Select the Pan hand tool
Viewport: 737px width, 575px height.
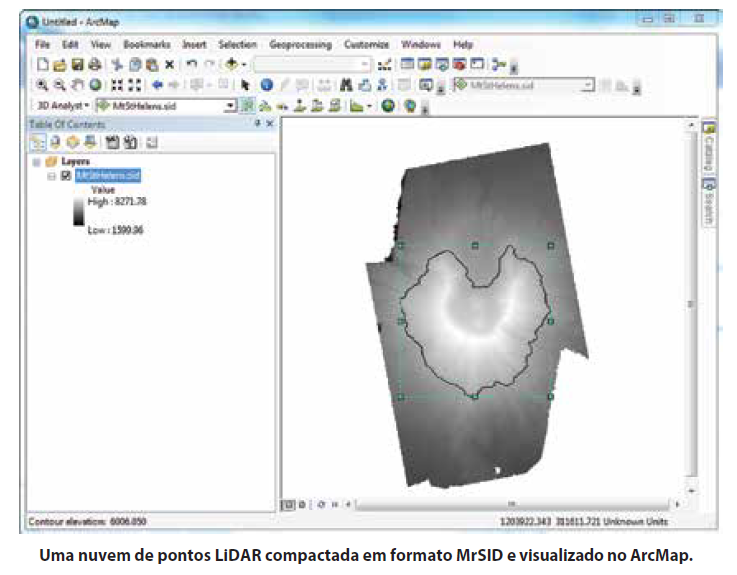[77, 85]
